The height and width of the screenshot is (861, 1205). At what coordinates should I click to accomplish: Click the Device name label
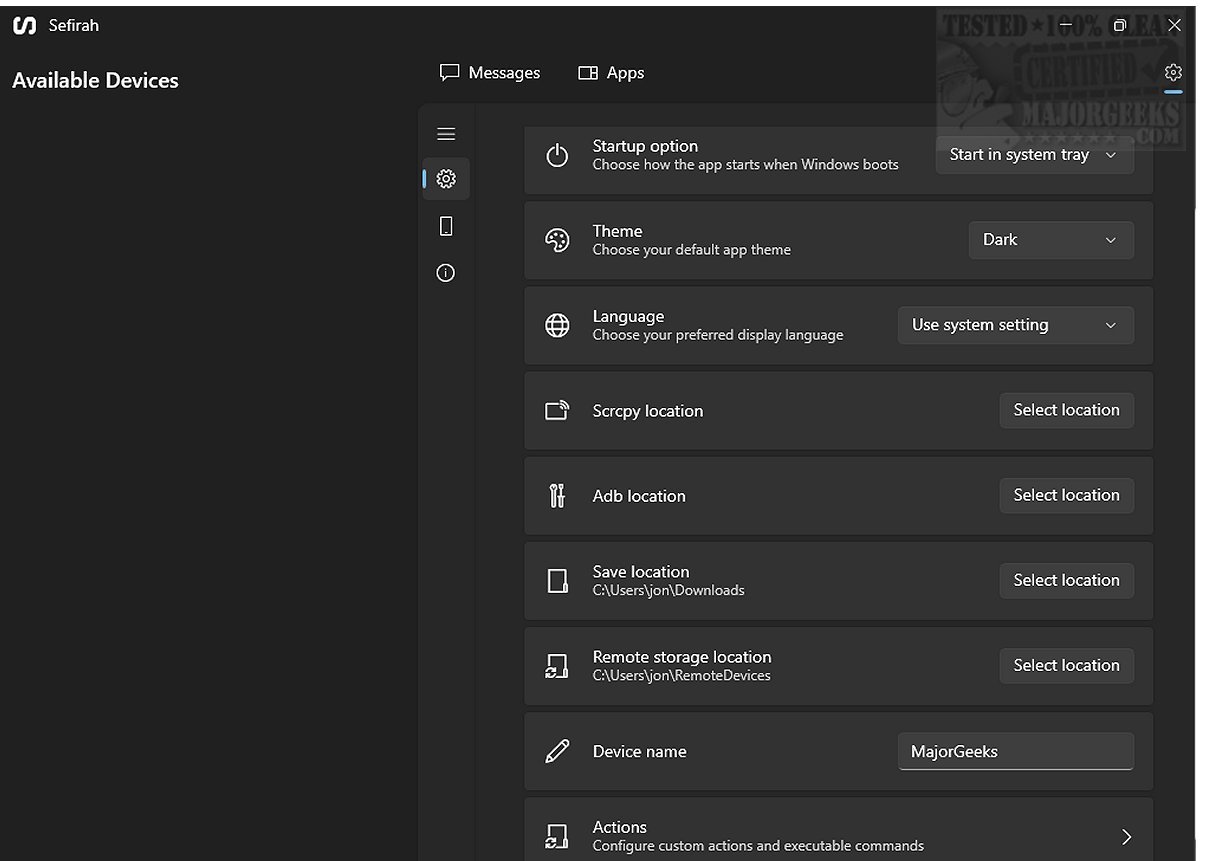tap(639, 752)
